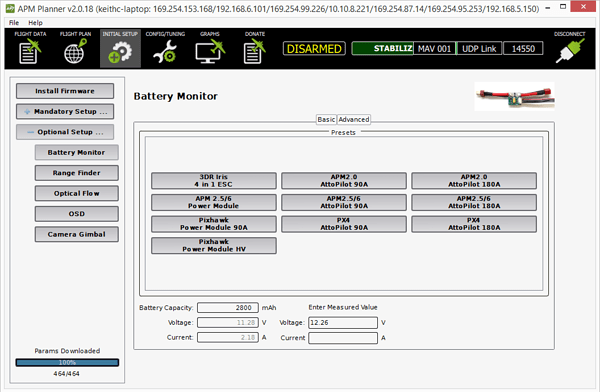Screen dimensions: 600x392
Task: Select APM2.0 AttoPilot 180A preset
Action: point(474,181)
